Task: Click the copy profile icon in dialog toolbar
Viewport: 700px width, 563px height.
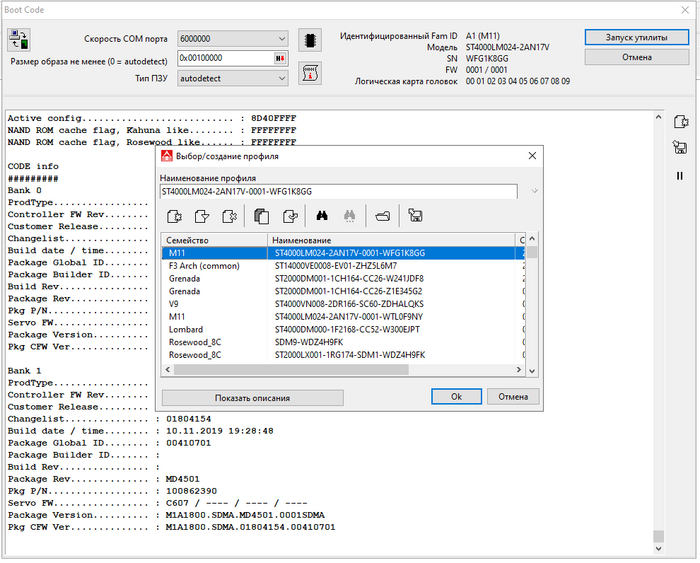Action: click(261, 215)
